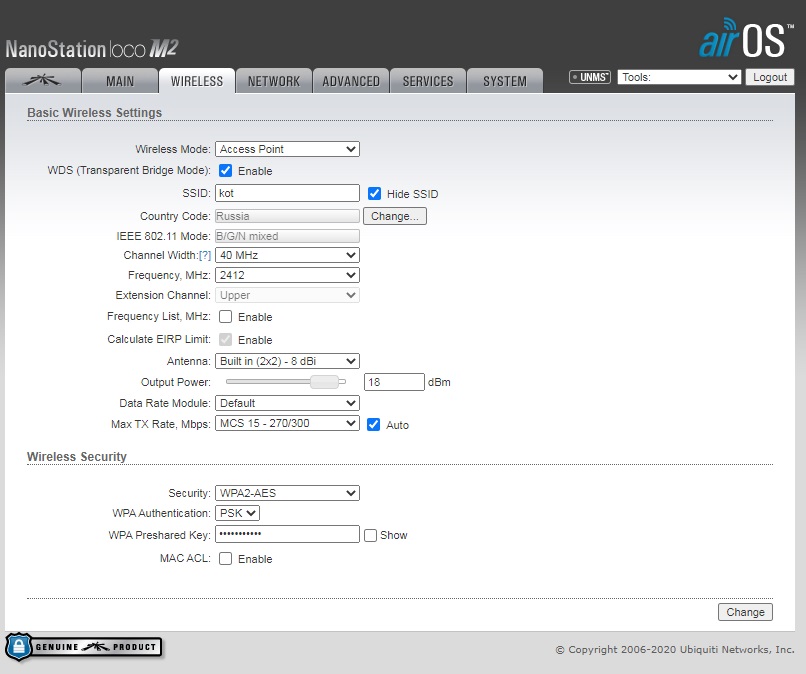The height and width of the screenshot is (674, 806).
Task: Switch to the MAIN tab
Action: 120,81
